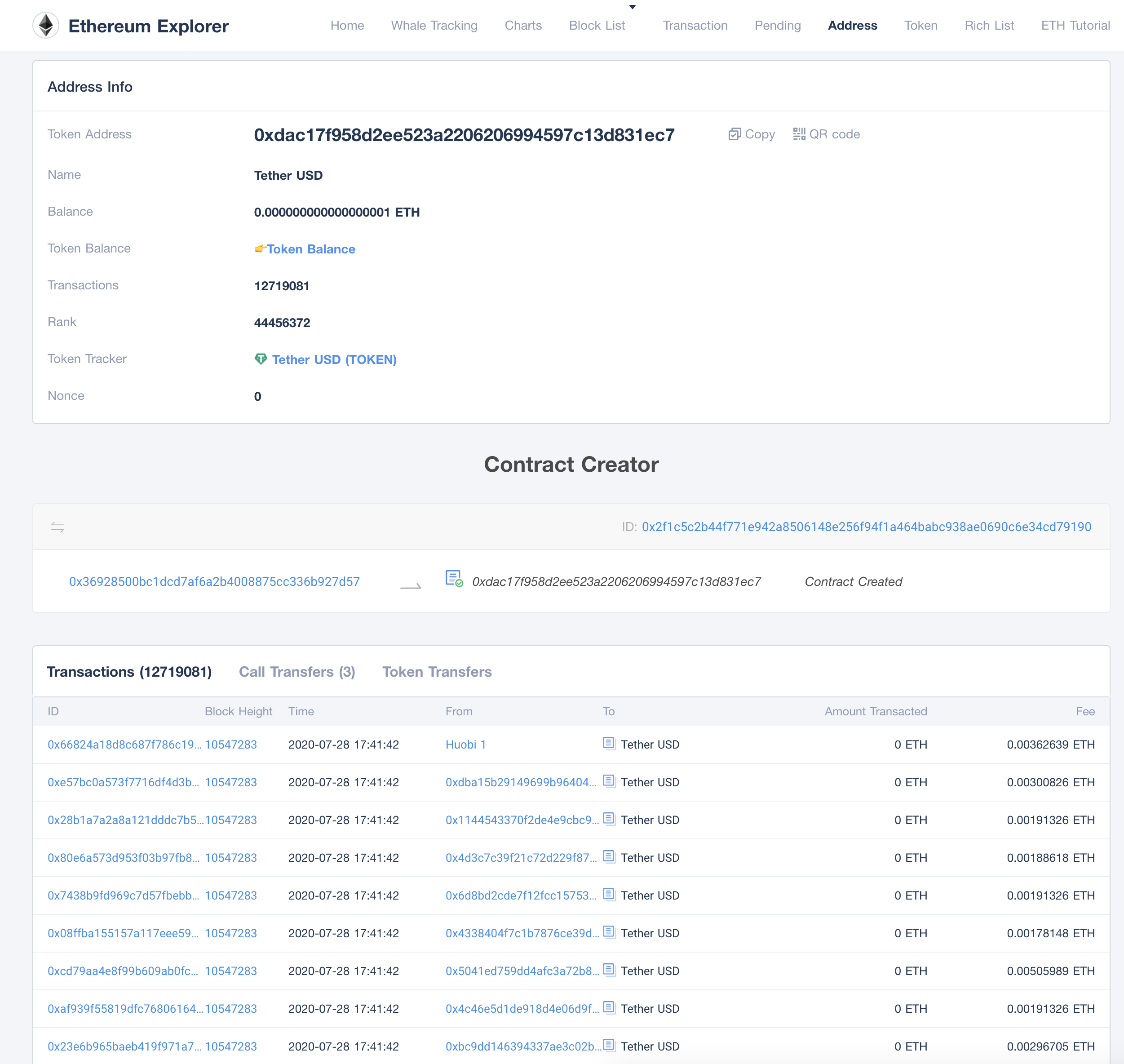Screen dimensions: 1124x1064
Task: Click the balance value 0.000000000000000001 ETH
Action: tap(337, 212)
